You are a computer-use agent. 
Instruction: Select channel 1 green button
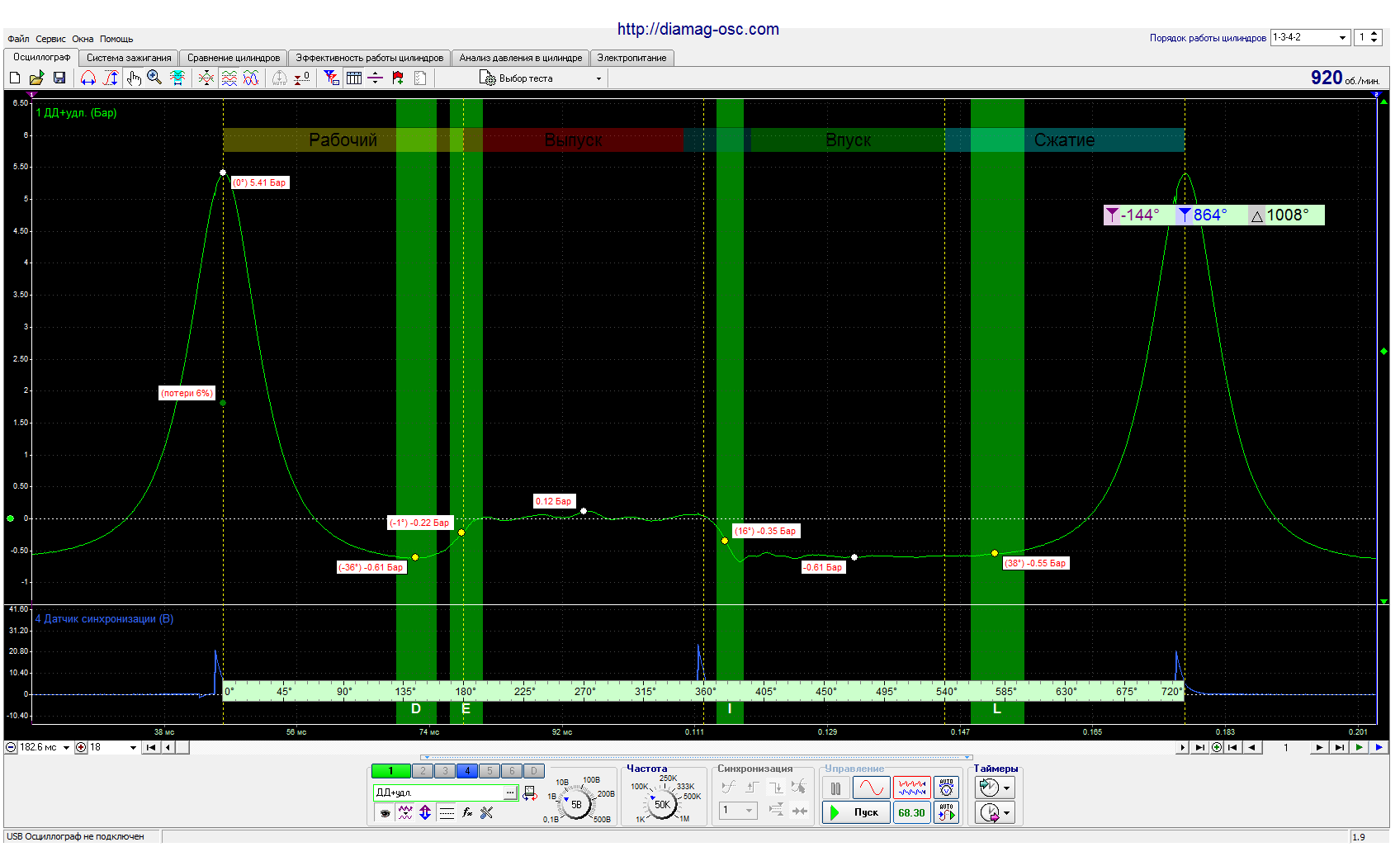[390, 771]
